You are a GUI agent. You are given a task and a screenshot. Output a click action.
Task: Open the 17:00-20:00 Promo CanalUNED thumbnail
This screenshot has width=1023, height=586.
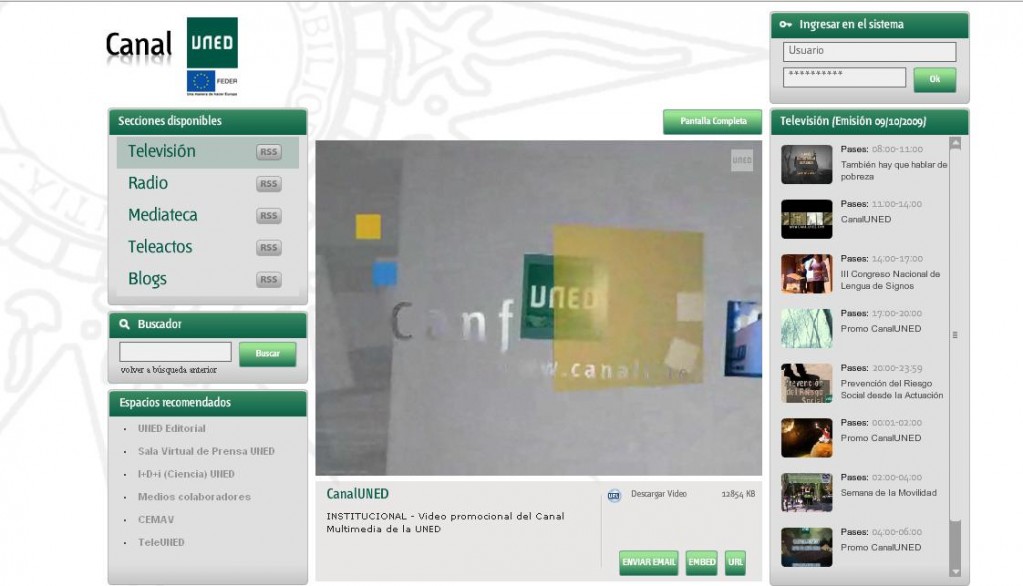coord(807,329)
